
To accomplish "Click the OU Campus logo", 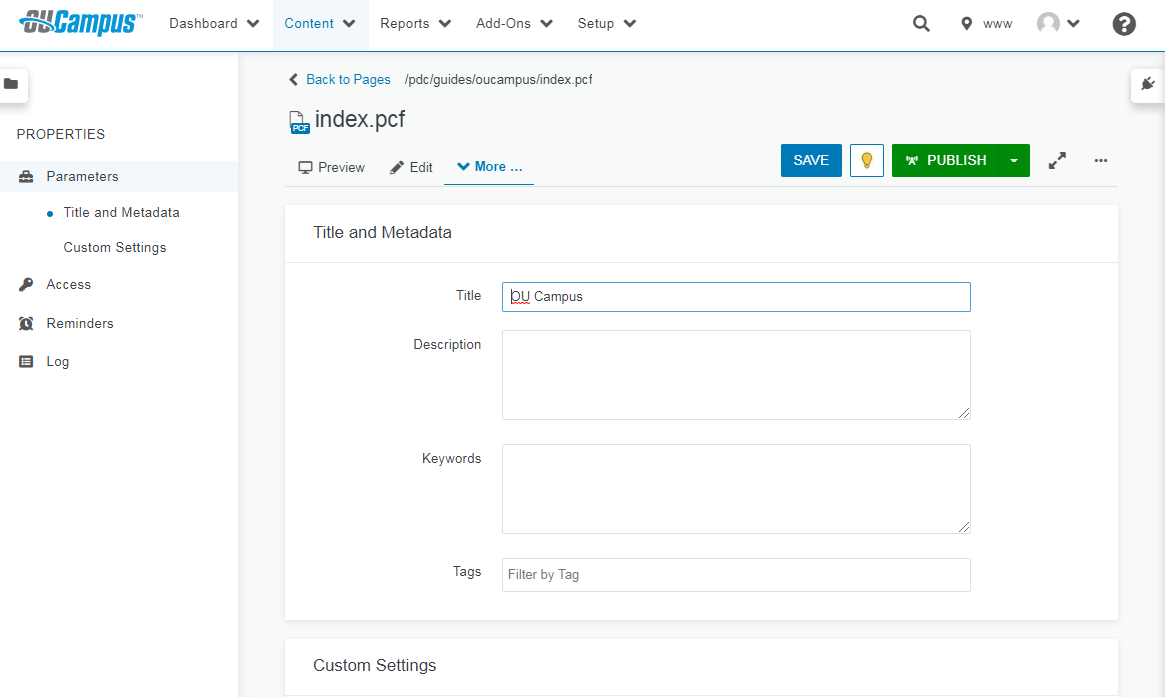I will [x=80, y=22].
